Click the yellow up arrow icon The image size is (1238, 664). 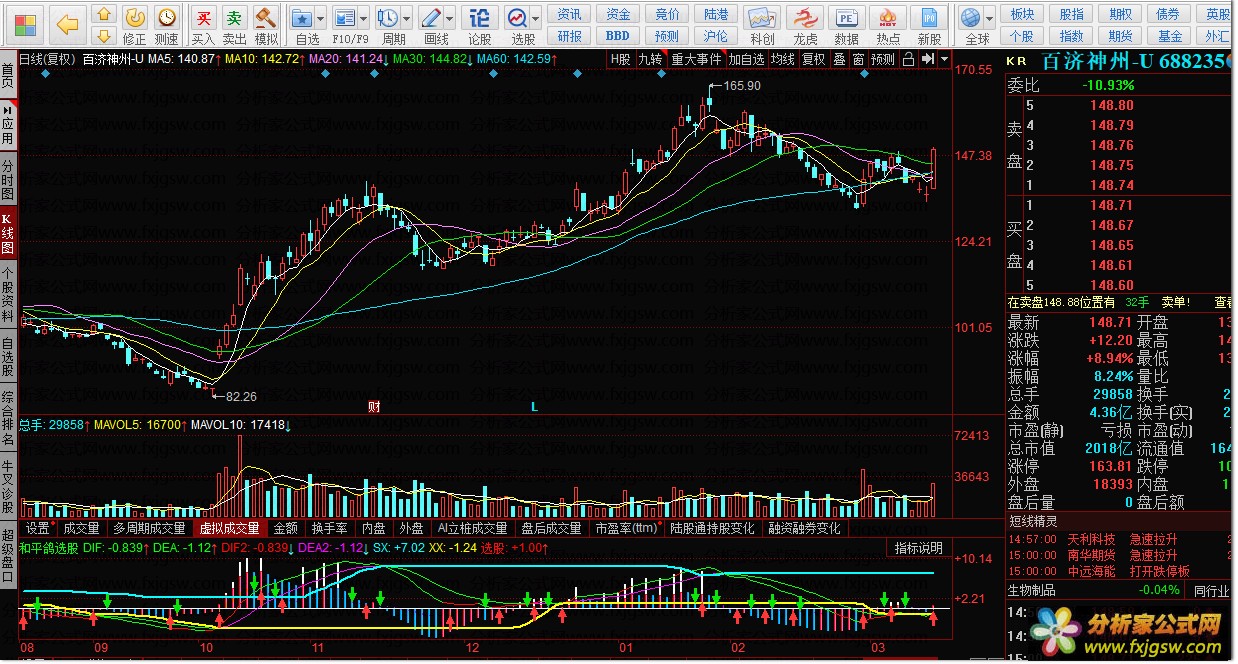pyautogui.click(x=103, y=14)
